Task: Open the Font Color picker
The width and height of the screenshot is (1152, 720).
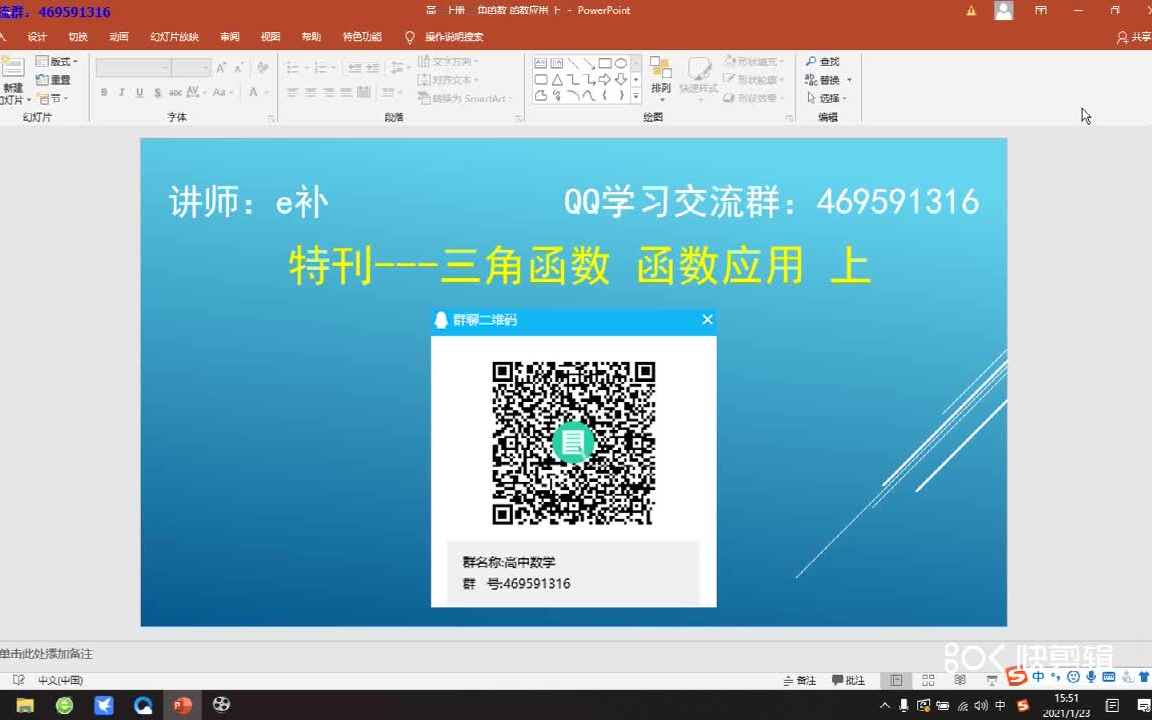Action: 255,92
